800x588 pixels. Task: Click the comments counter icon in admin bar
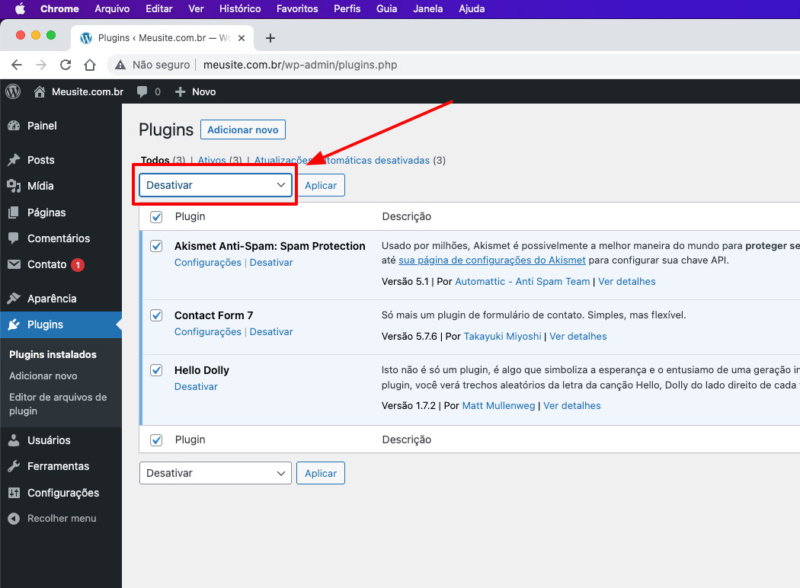tap(140, 91)
